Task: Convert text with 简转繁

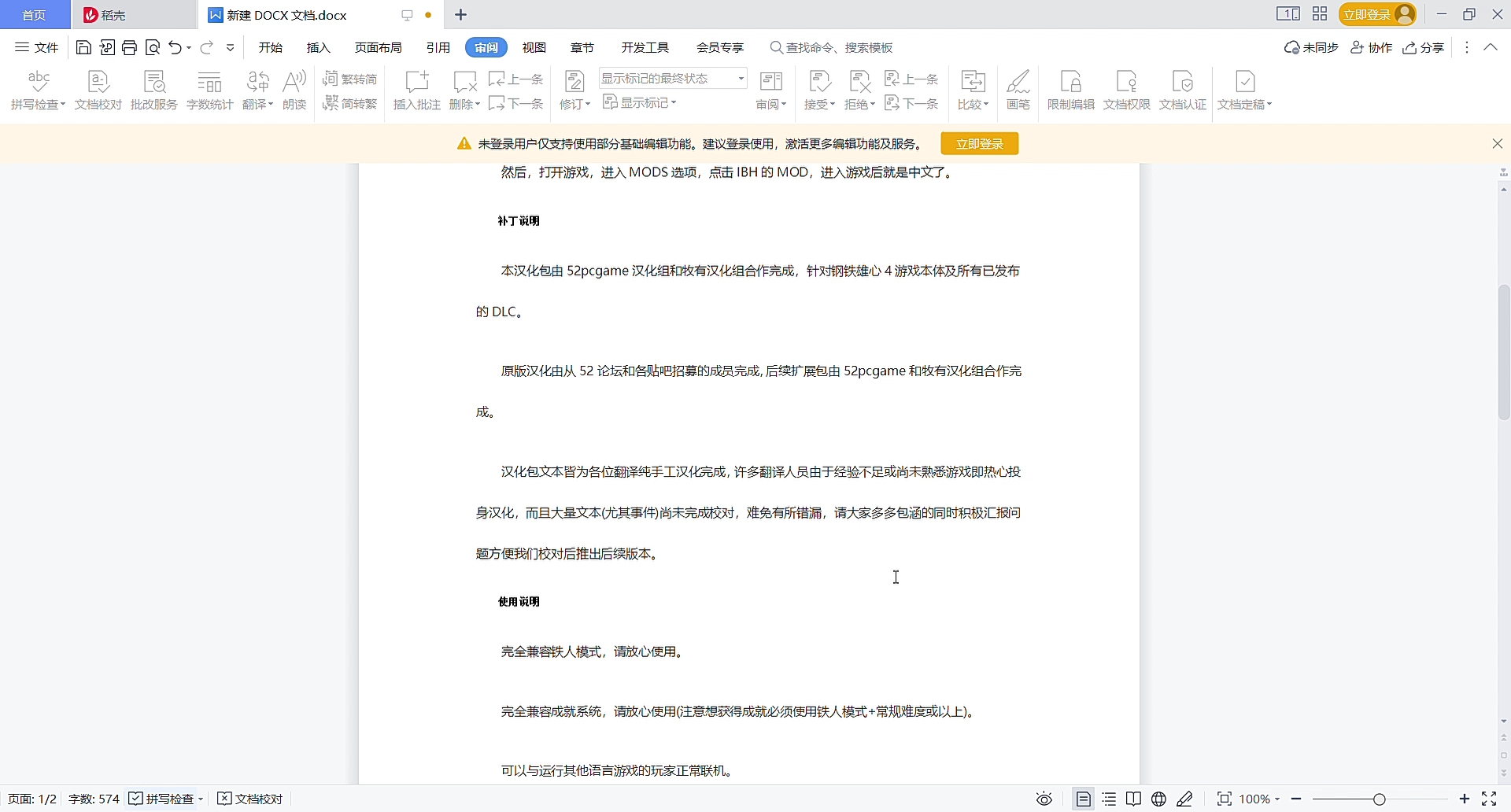Action: pos(351,103)
